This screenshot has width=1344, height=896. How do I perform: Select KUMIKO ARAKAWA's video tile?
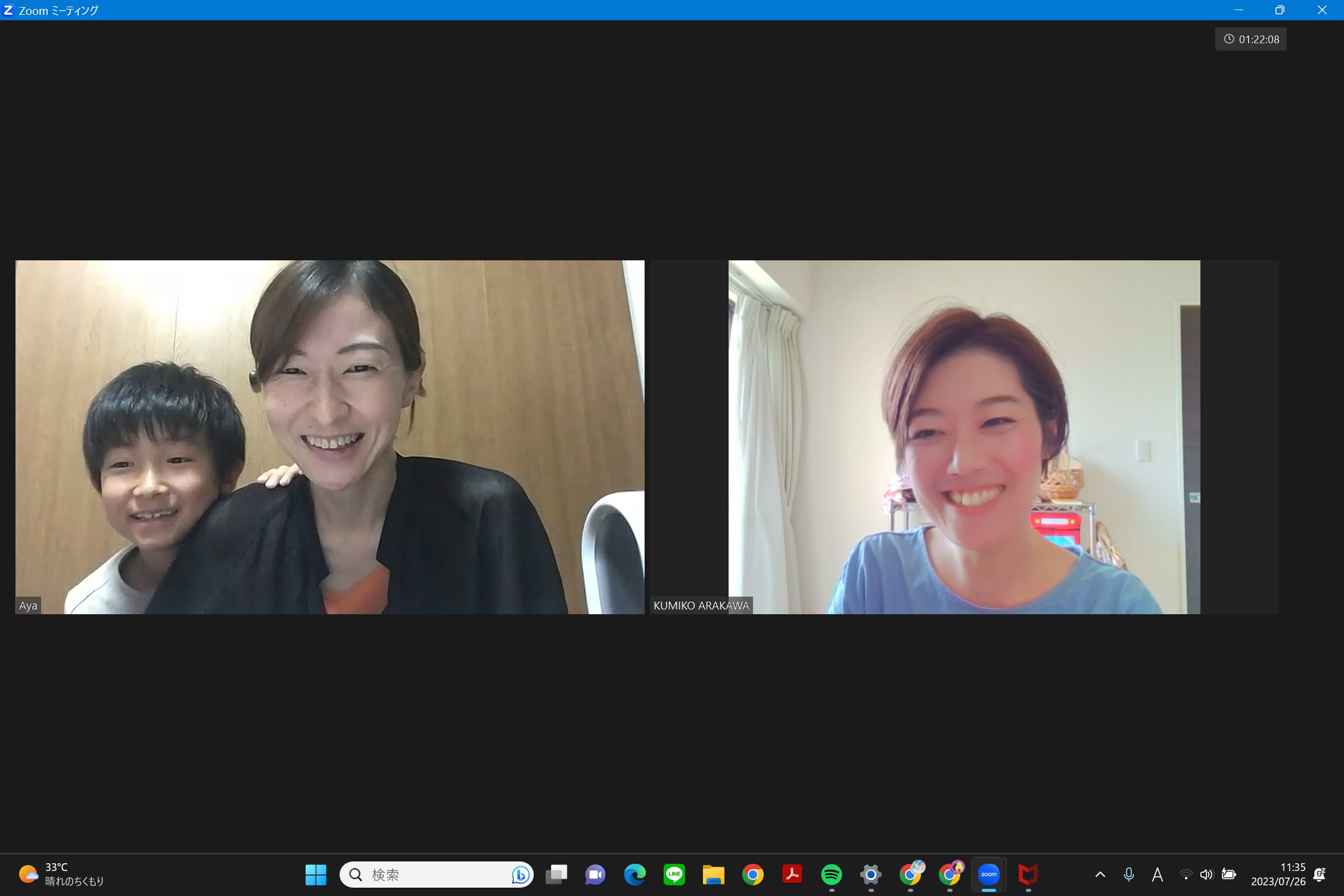coord(965,437)
